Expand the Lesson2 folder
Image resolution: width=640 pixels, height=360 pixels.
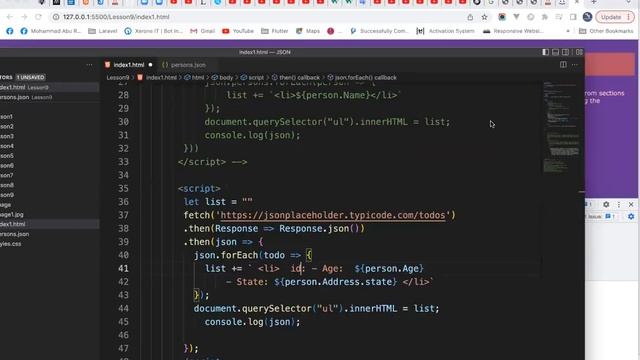point(49,127)
